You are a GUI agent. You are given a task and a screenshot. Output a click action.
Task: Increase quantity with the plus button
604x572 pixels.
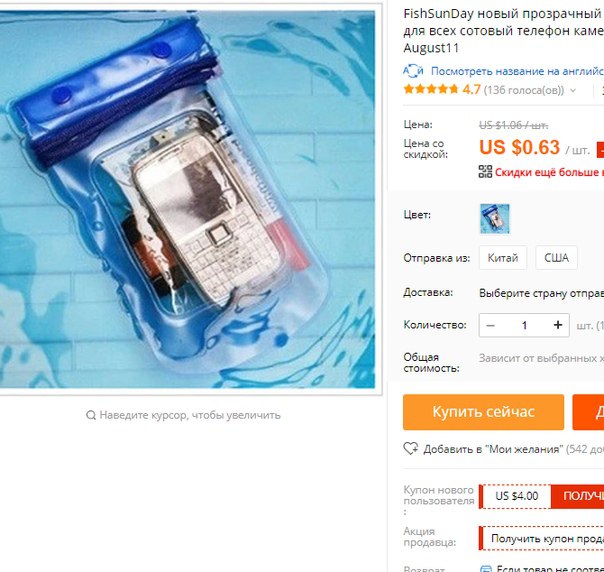click(558, 325)
